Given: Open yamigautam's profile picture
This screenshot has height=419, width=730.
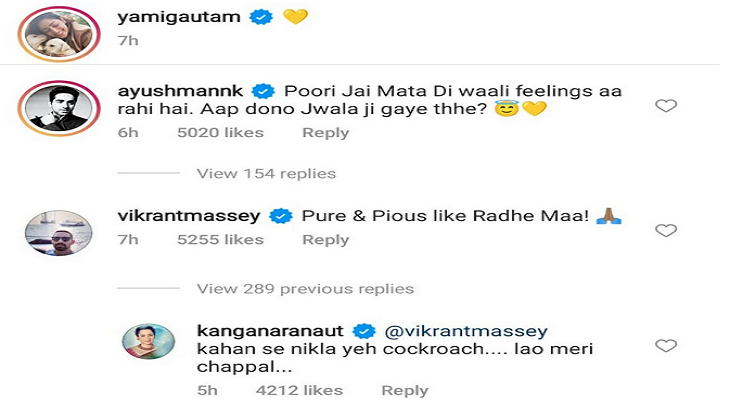Looking at the screenshot, I should [59, 34].
